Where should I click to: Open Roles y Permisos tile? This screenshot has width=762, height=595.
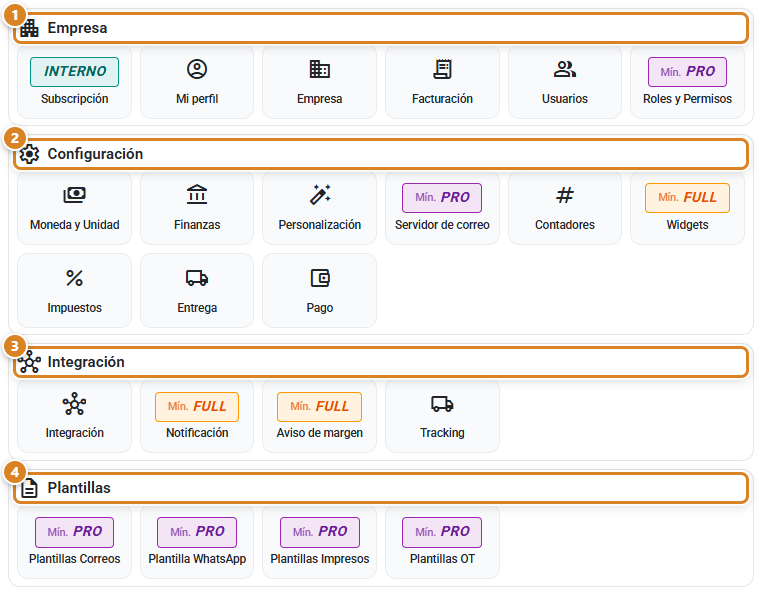click(687, 82)
